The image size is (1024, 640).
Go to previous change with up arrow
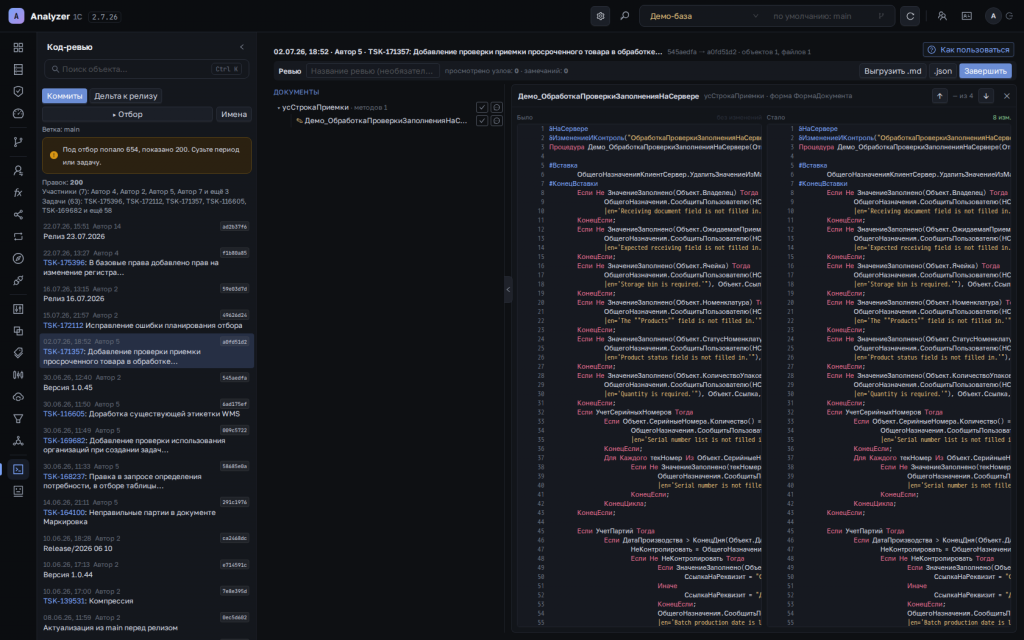click(x=939, y=96)
